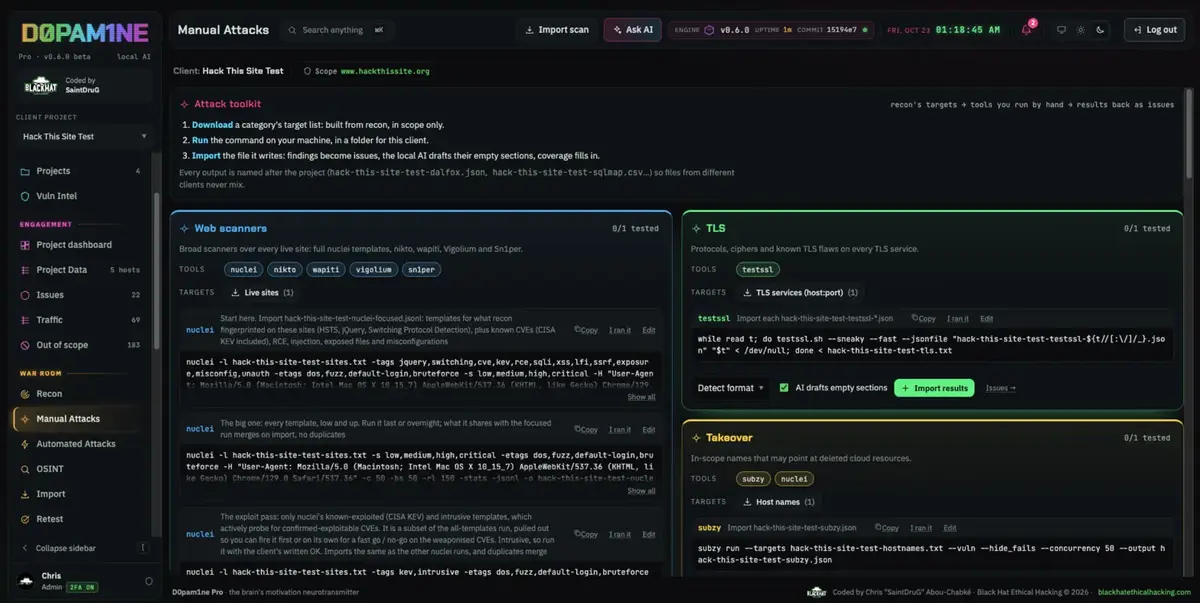Click the Traffic list icon
Screen dimensions: 1200x603
click(x=25, y=320)
